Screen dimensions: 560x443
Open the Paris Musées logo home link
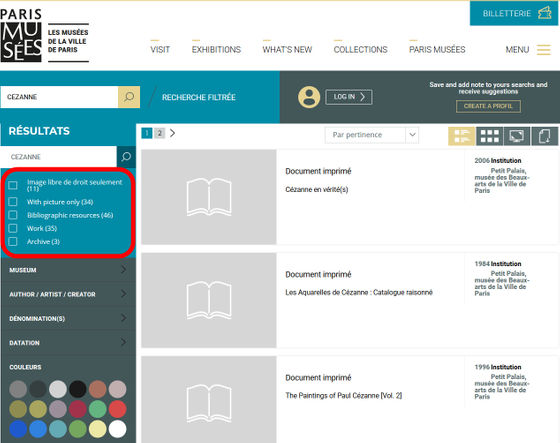[x=44, y=36]
